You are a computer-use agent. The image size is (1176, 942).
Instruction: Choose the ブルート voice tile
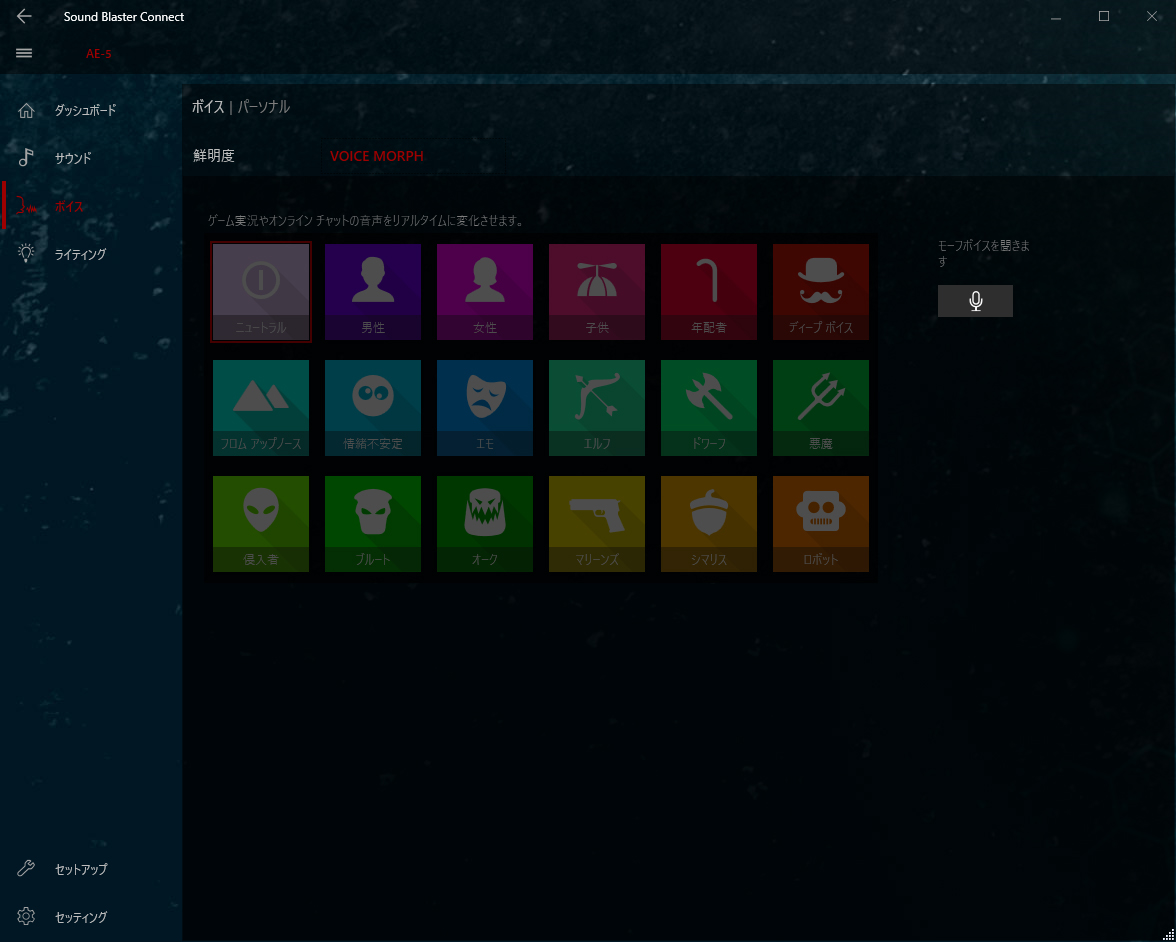[x=373, y=524]
